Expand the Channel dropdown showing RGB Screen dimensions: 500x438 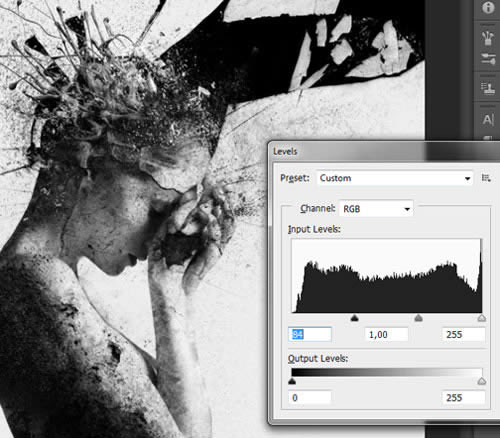tap(376, 209)
